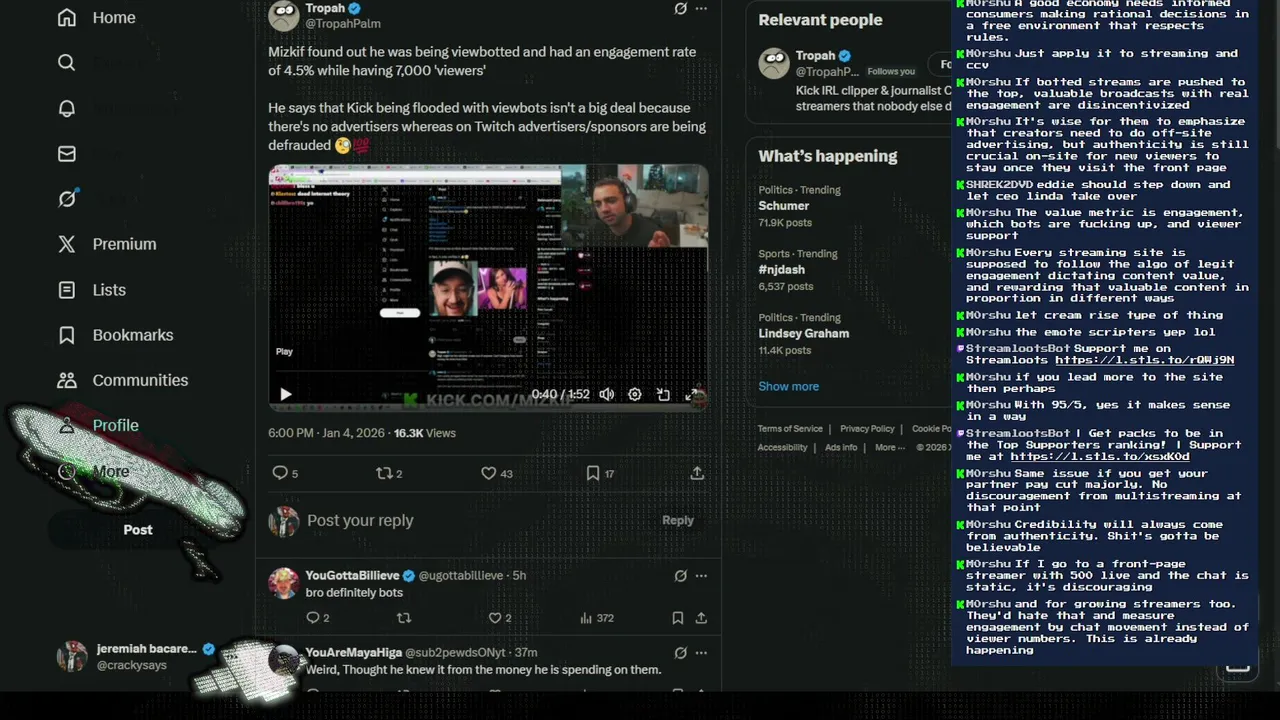
Task: Open Premium in the sidebar
Action: [108, 244]
